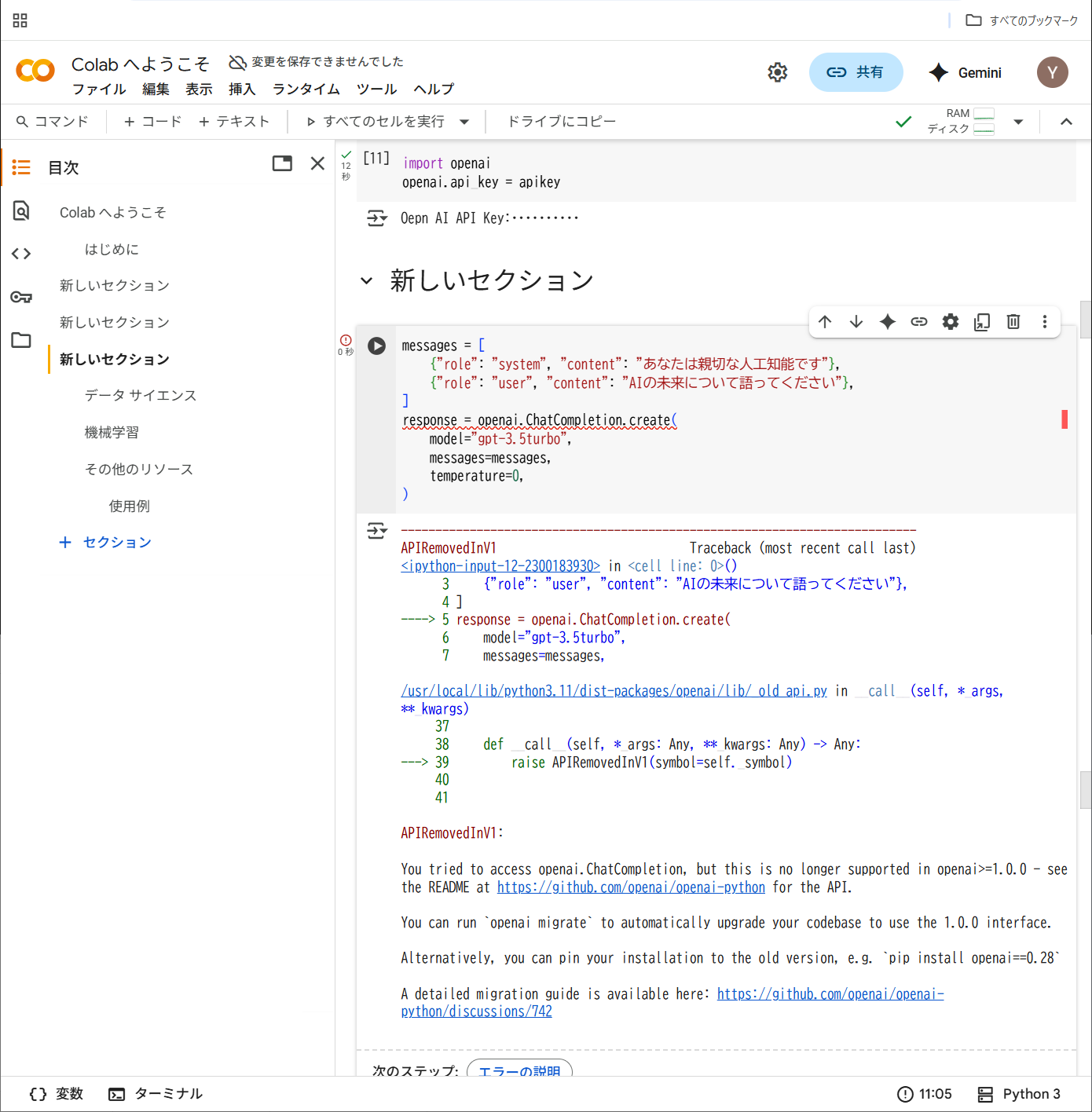Open the ツール menu
This screenshot has height=1112, width=1092.
click(x=376, y=89)
